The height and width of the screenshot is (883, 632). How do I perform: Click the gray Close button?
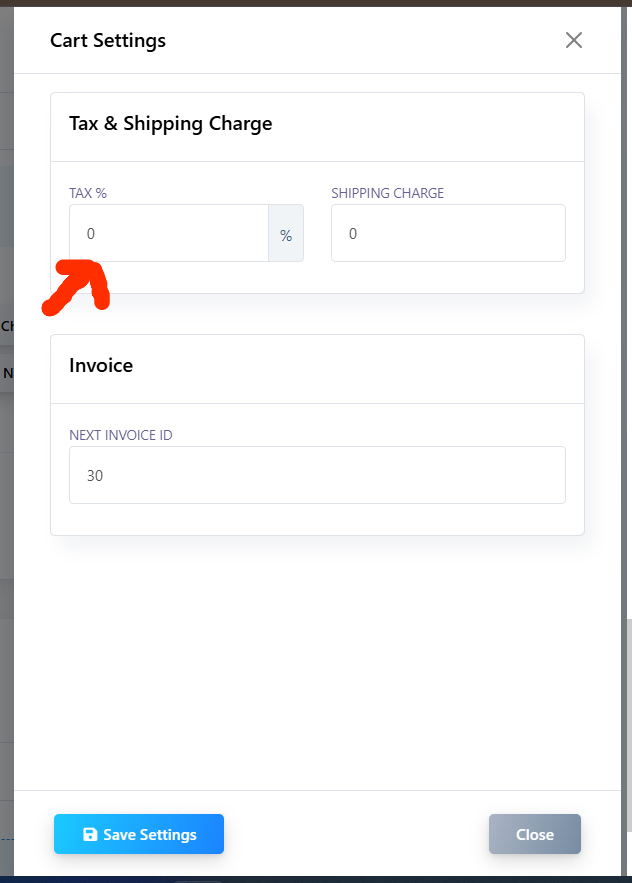[534, 834]
